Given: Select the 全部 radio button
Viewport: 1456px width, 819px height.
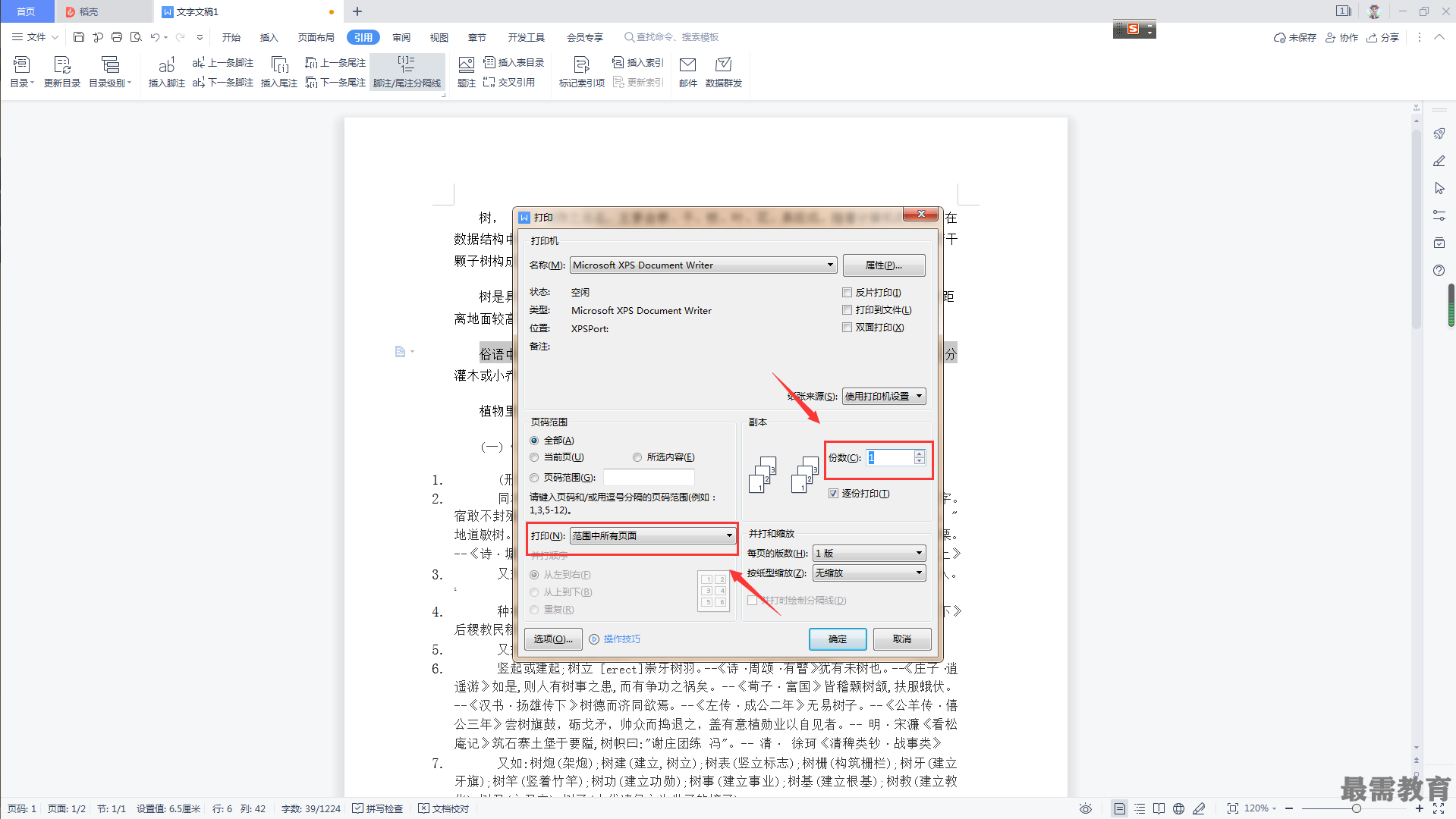Looking at the screenshot, I should point(534,441).
